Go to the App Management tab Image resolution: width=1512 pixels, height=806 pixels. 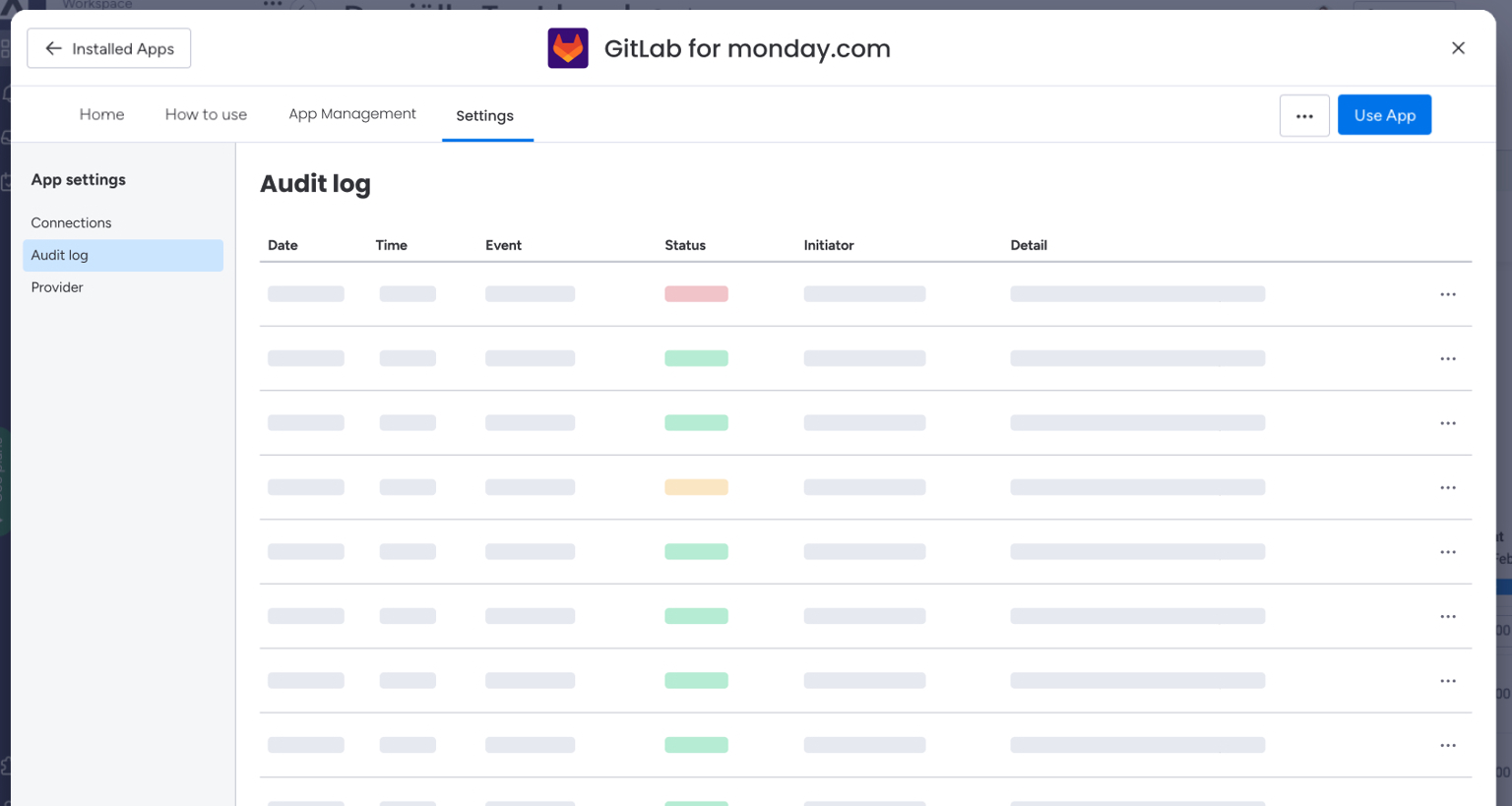pyautogui.click(x=352, y=114)
